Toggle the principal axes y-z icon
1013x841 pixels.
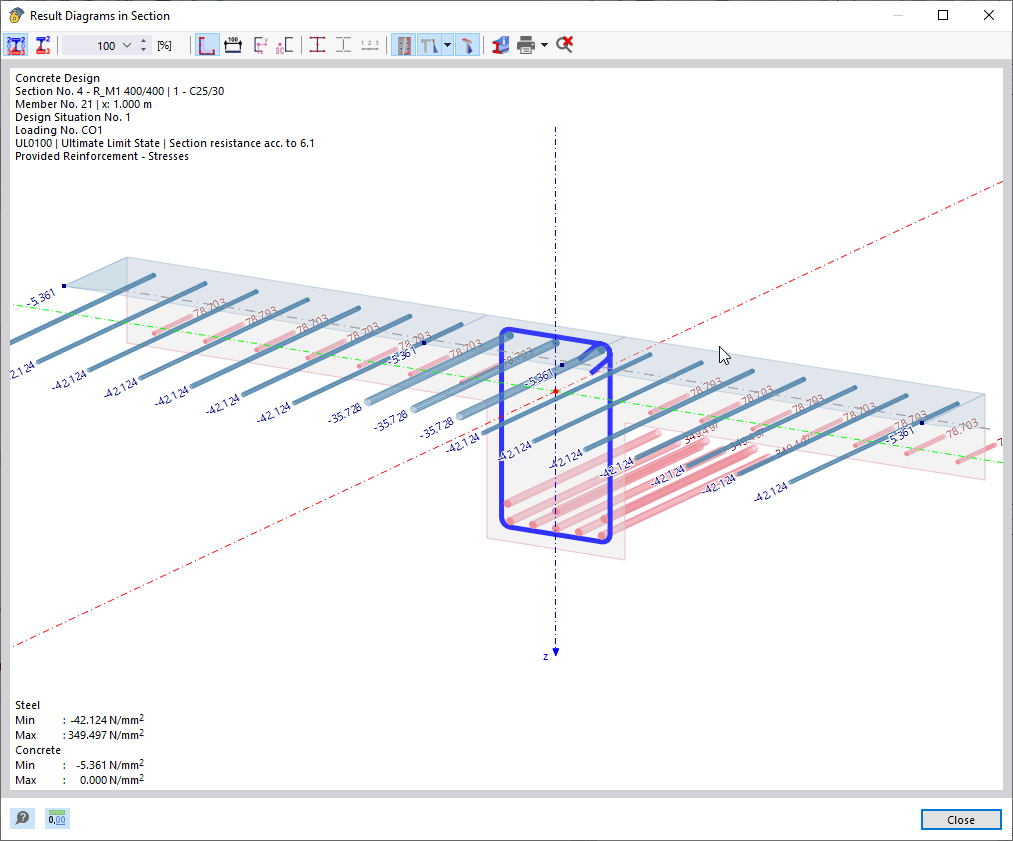pos(260,45)
